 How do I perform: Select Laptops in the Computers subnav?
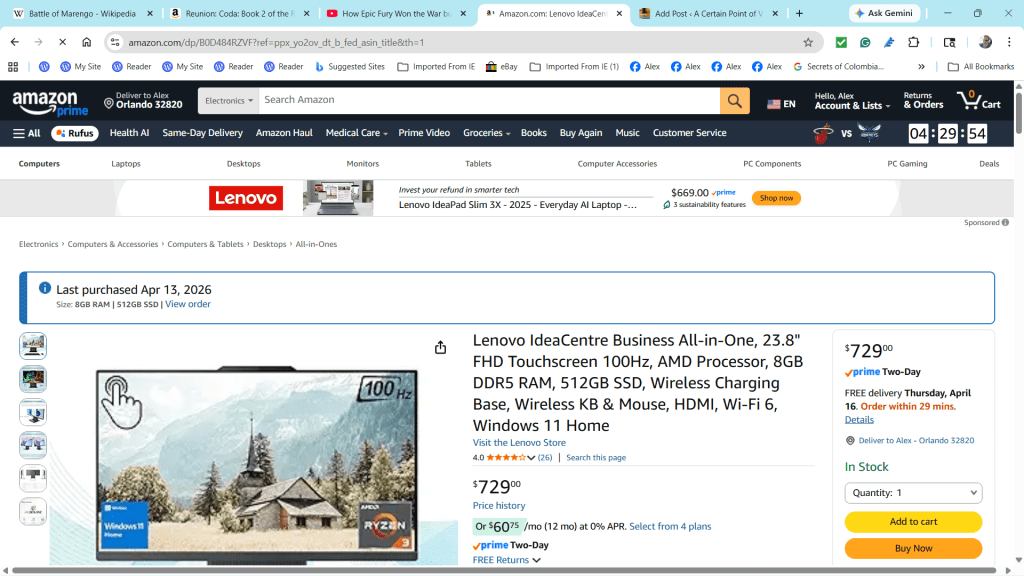pyautogui.click(x=126, y=164)
